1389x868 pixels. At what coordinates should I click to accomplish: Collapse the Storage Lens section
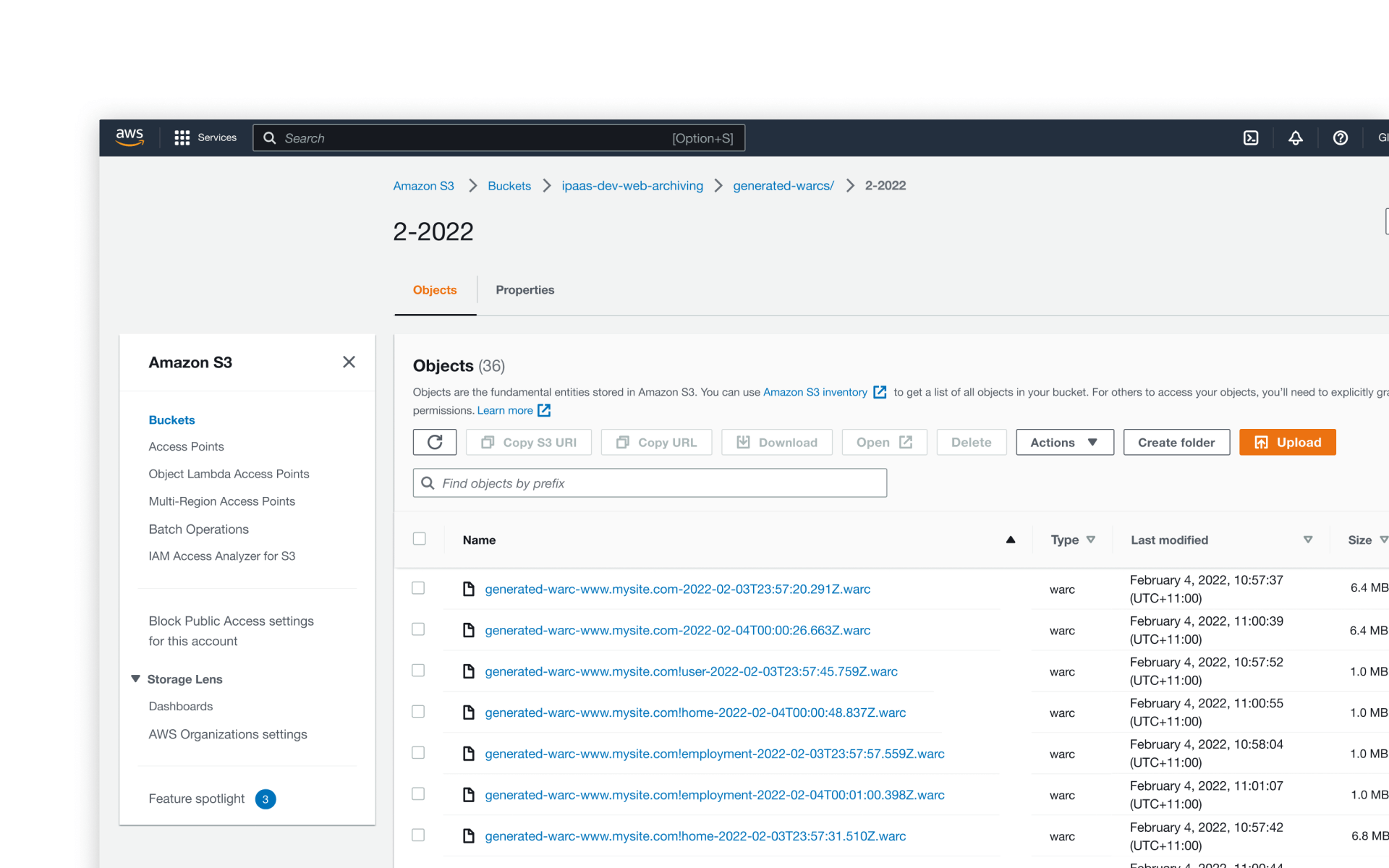click(135, 679)
